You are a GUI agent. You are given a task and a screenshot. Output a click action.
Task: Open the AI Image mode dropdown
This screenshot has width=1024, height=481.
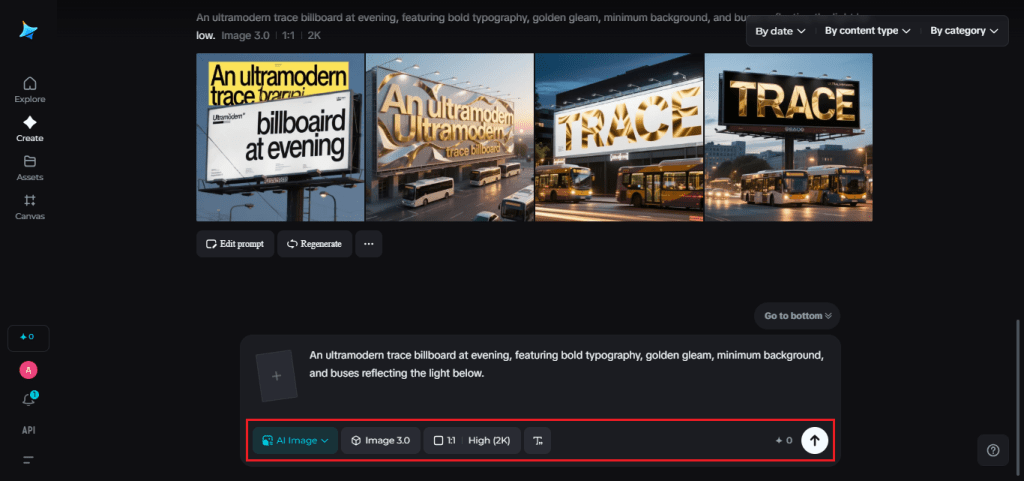point(295,440)
